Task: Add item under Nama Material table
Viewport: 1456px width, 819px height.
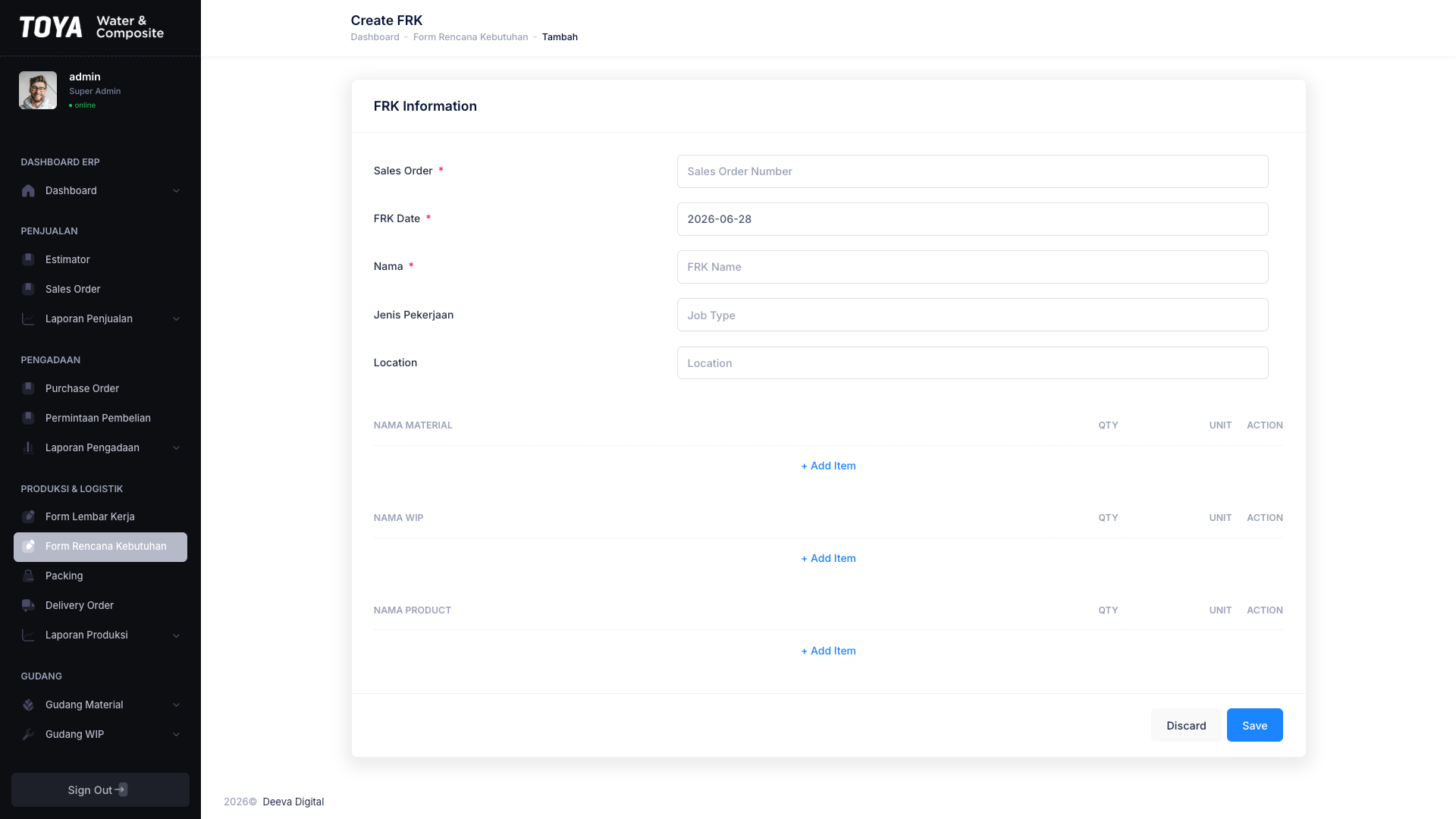Action: pos(828,466)
